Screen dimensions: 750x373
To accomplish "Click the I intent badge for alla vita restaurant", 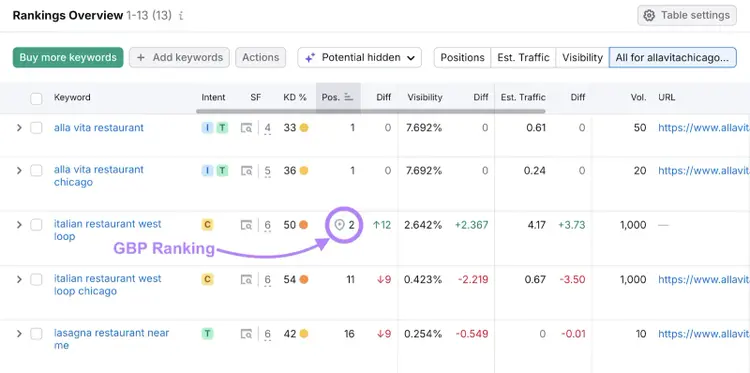I will tap(207, 128).
